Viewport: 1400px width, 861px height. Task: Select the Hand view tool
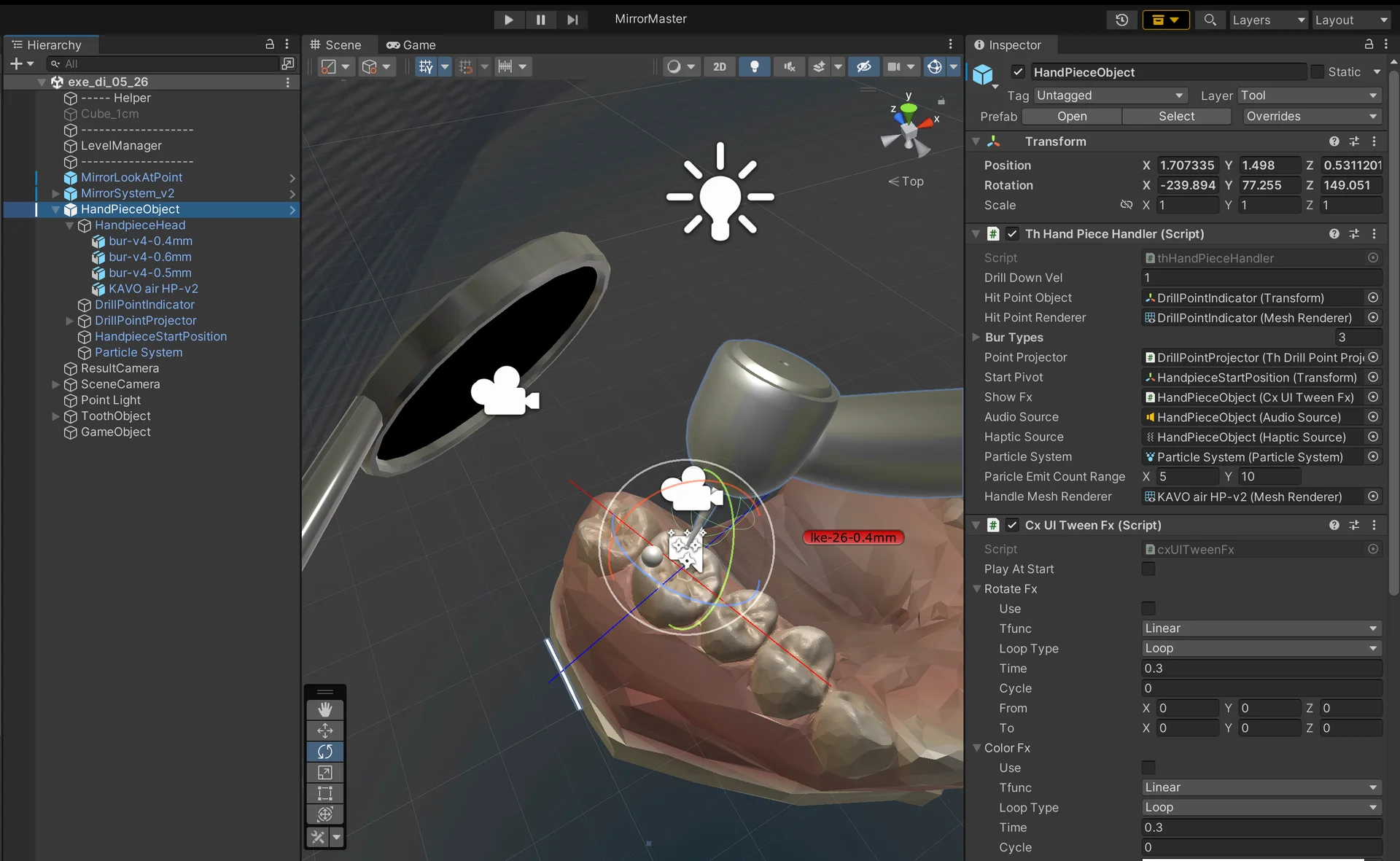[x=325, y=709]
